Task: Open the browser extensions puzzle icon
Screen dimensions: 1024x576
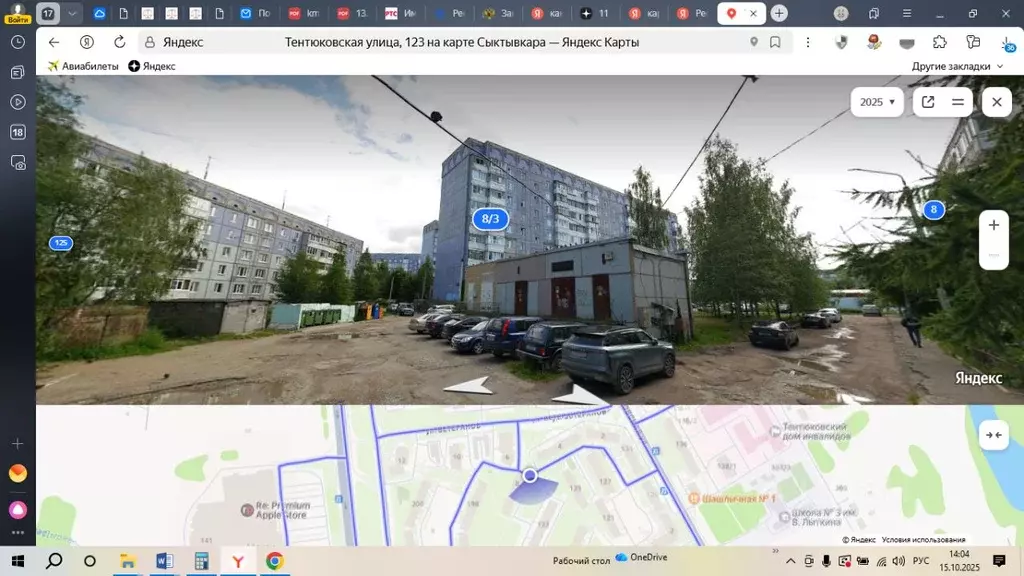Action: [939, 43]
